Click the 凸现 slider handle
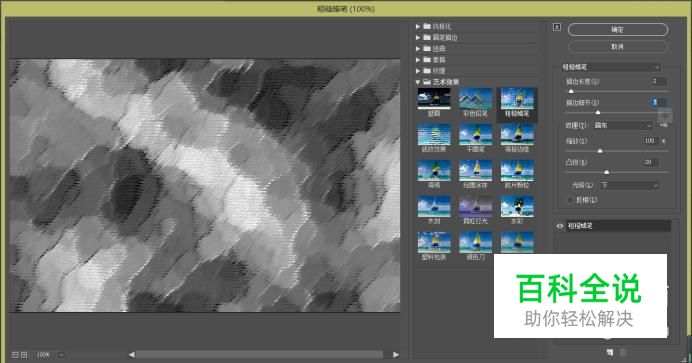This screenshot has height=363, width=692. tap(606, 172)
